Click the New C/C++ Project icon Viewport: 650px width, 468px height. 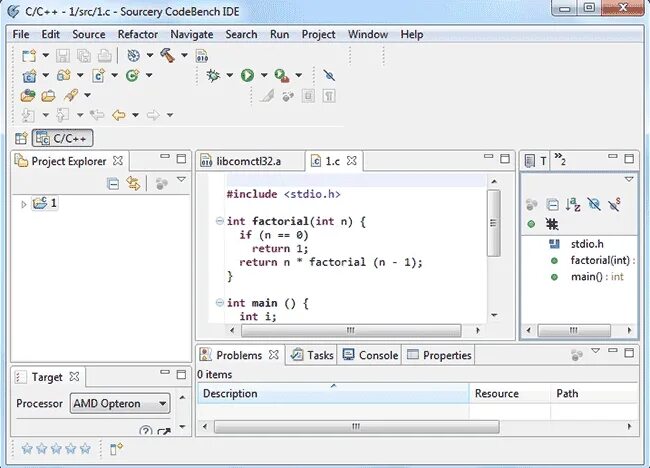29,75
